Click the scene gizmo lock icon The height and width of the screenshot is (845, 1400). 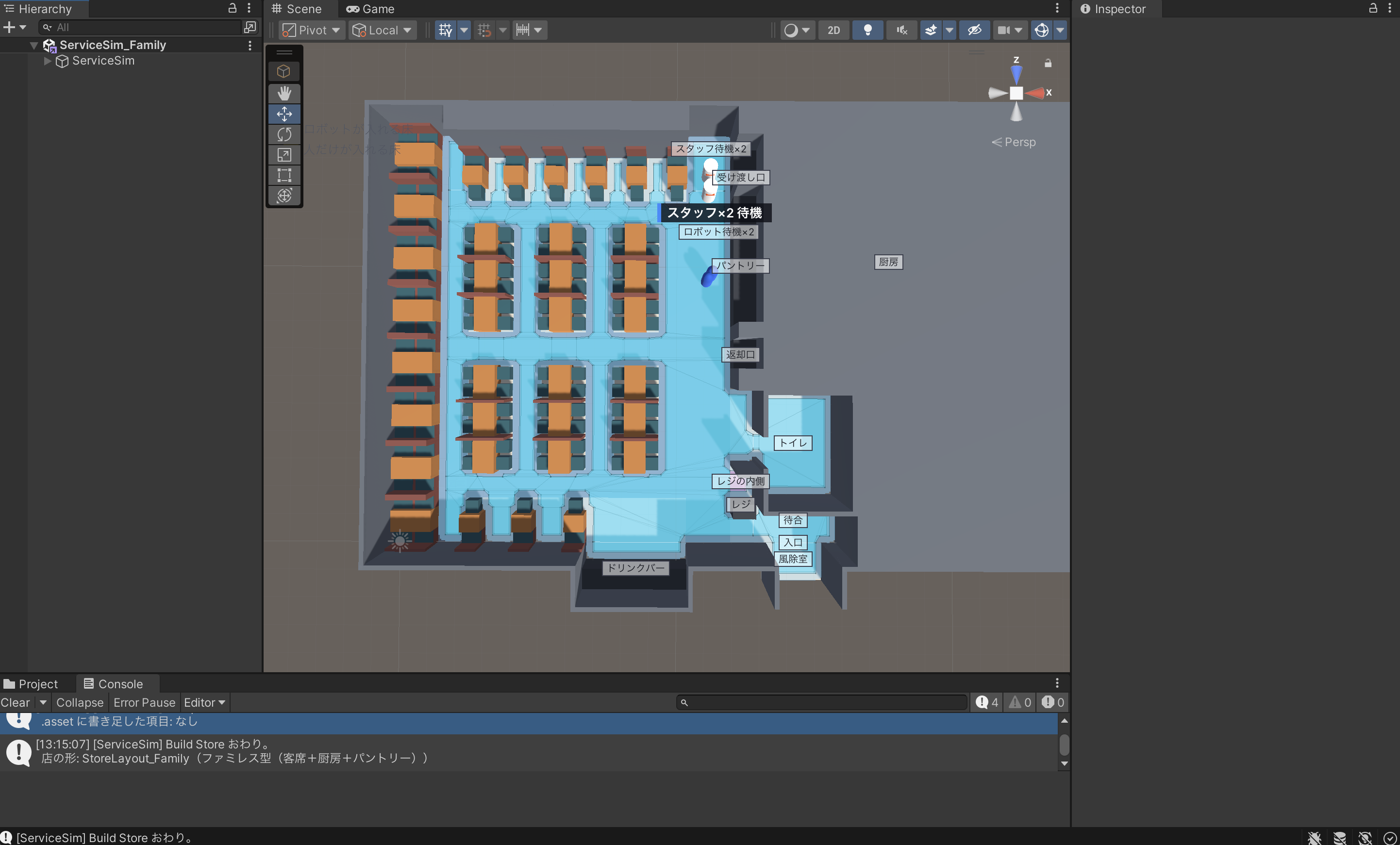pos(1048,63)
